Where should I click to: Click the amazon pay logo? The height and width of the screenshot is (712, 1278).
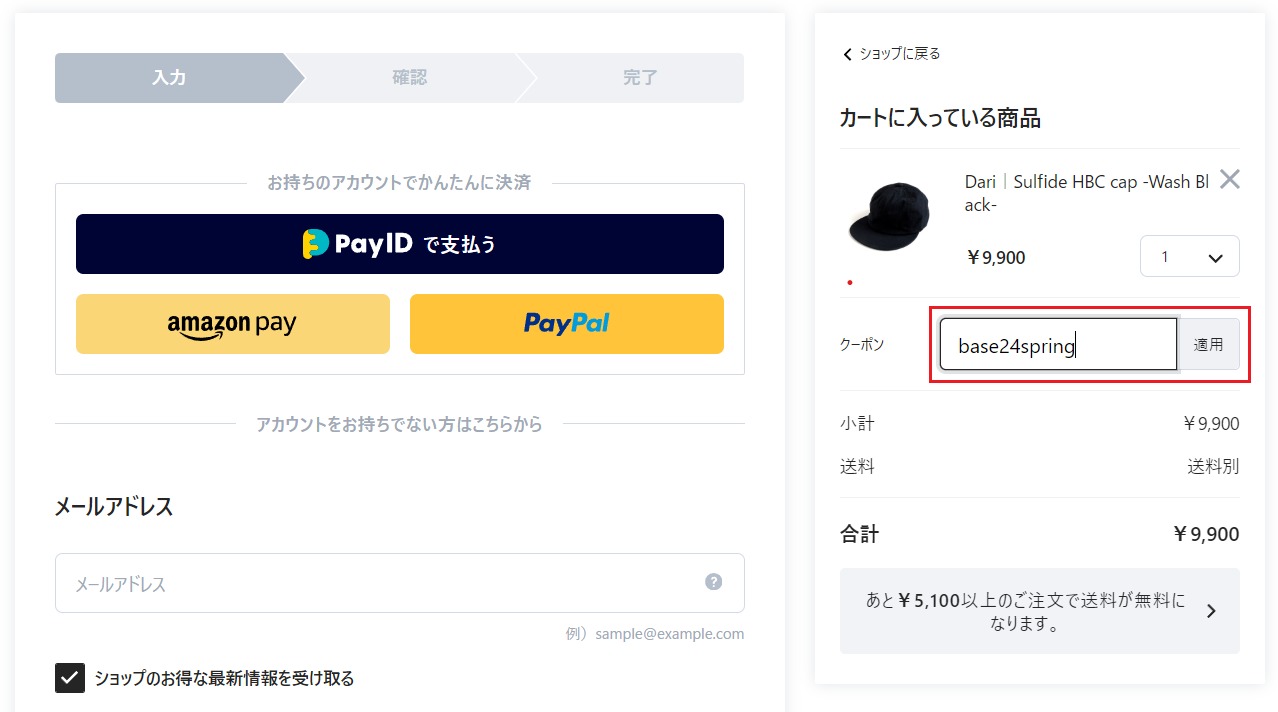pos(232,324)
